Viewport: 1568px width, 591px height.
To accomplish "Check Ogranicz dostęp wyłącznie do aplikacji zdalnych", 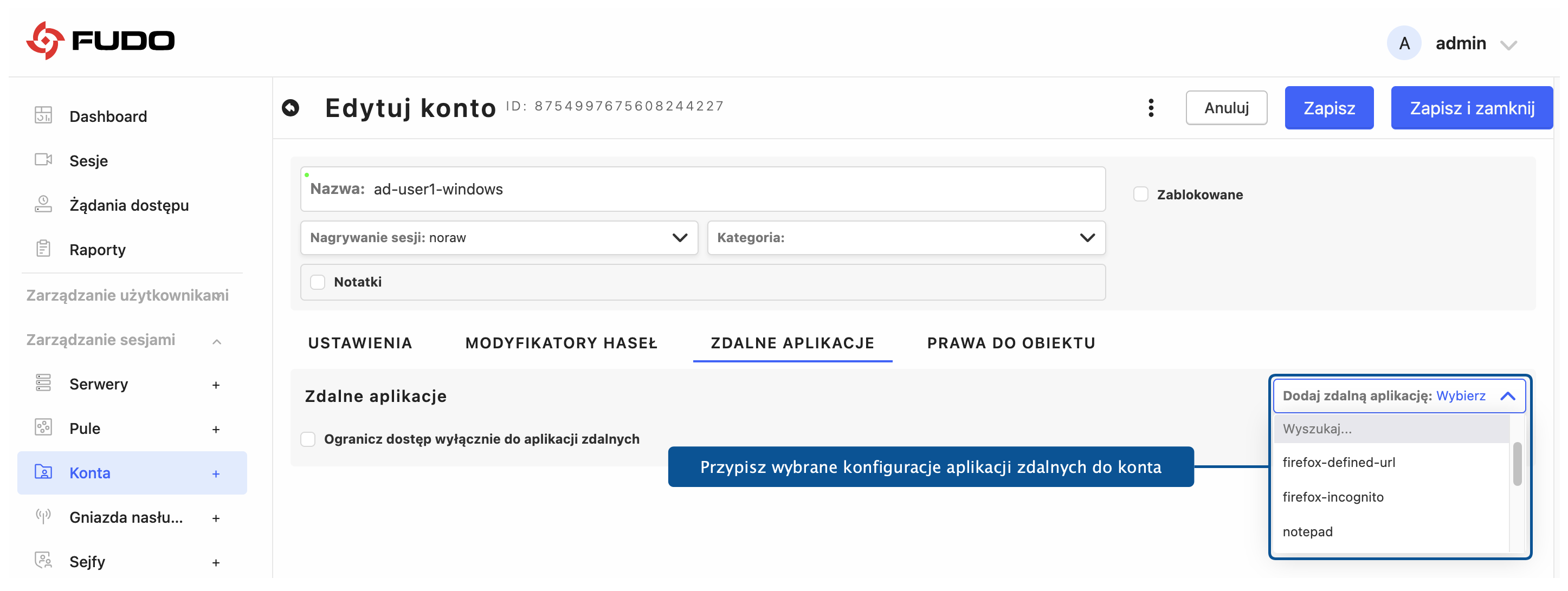I will (x=308, y=439).
